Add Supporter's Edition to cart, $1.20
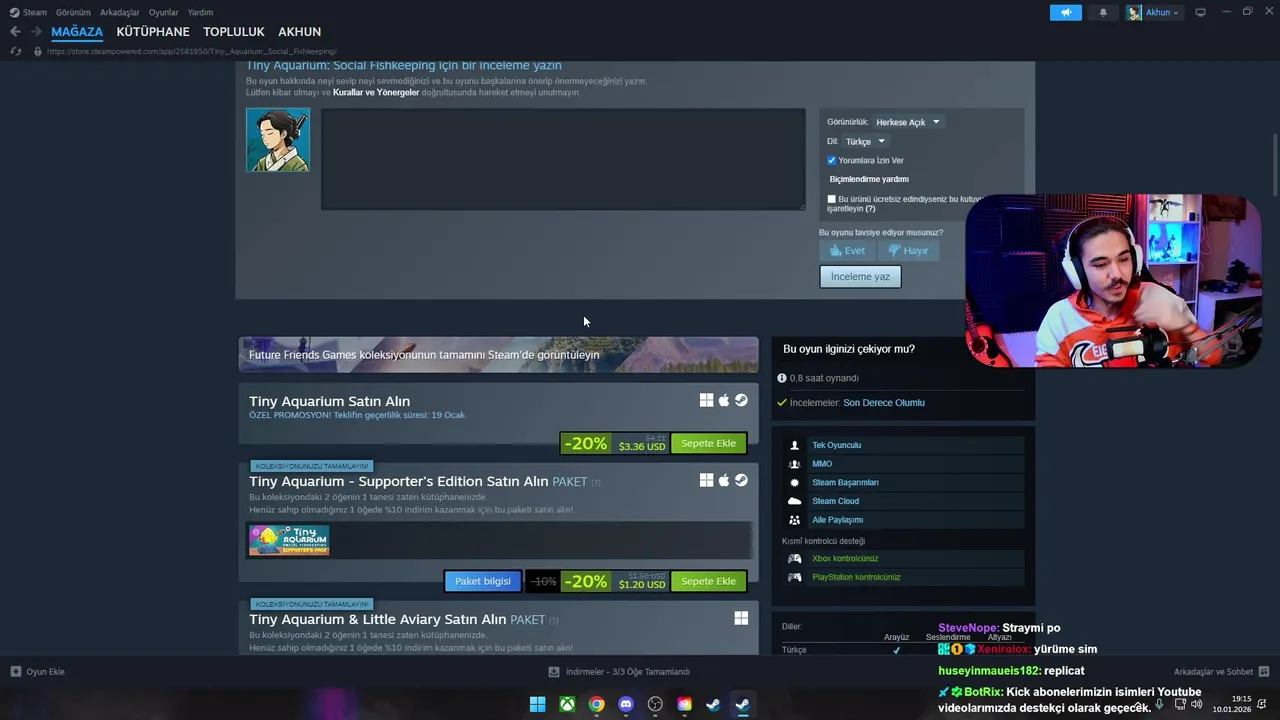Image resolution: width=1280 pixels, height=720 pixels. [708, 581]
